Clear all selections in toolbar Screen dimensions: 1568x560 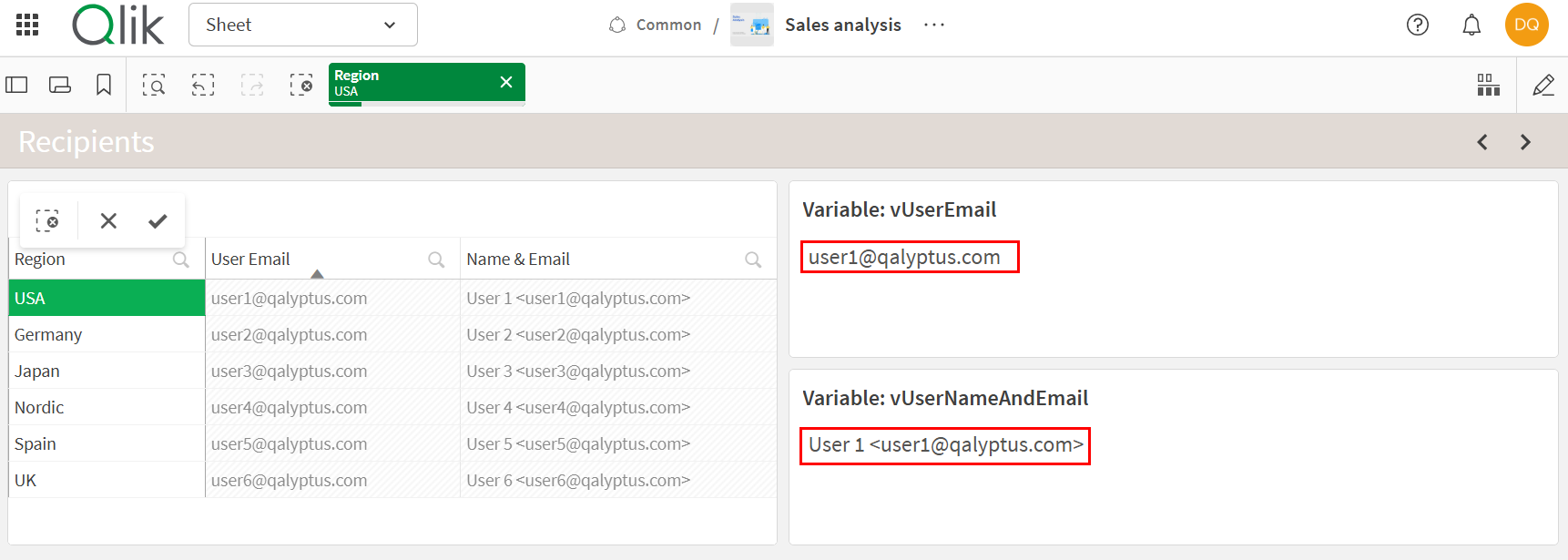pos(301,85)
